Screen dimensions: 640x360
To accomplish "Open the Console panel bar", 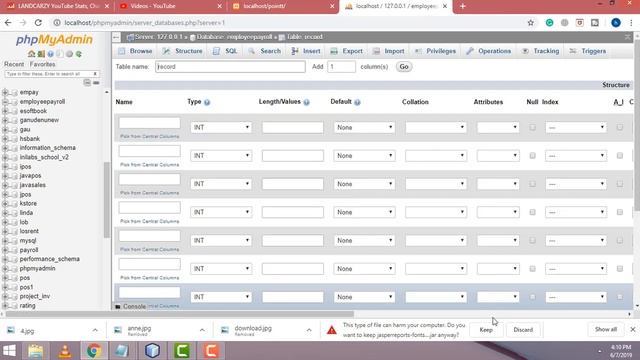I will tap(131, 307).
